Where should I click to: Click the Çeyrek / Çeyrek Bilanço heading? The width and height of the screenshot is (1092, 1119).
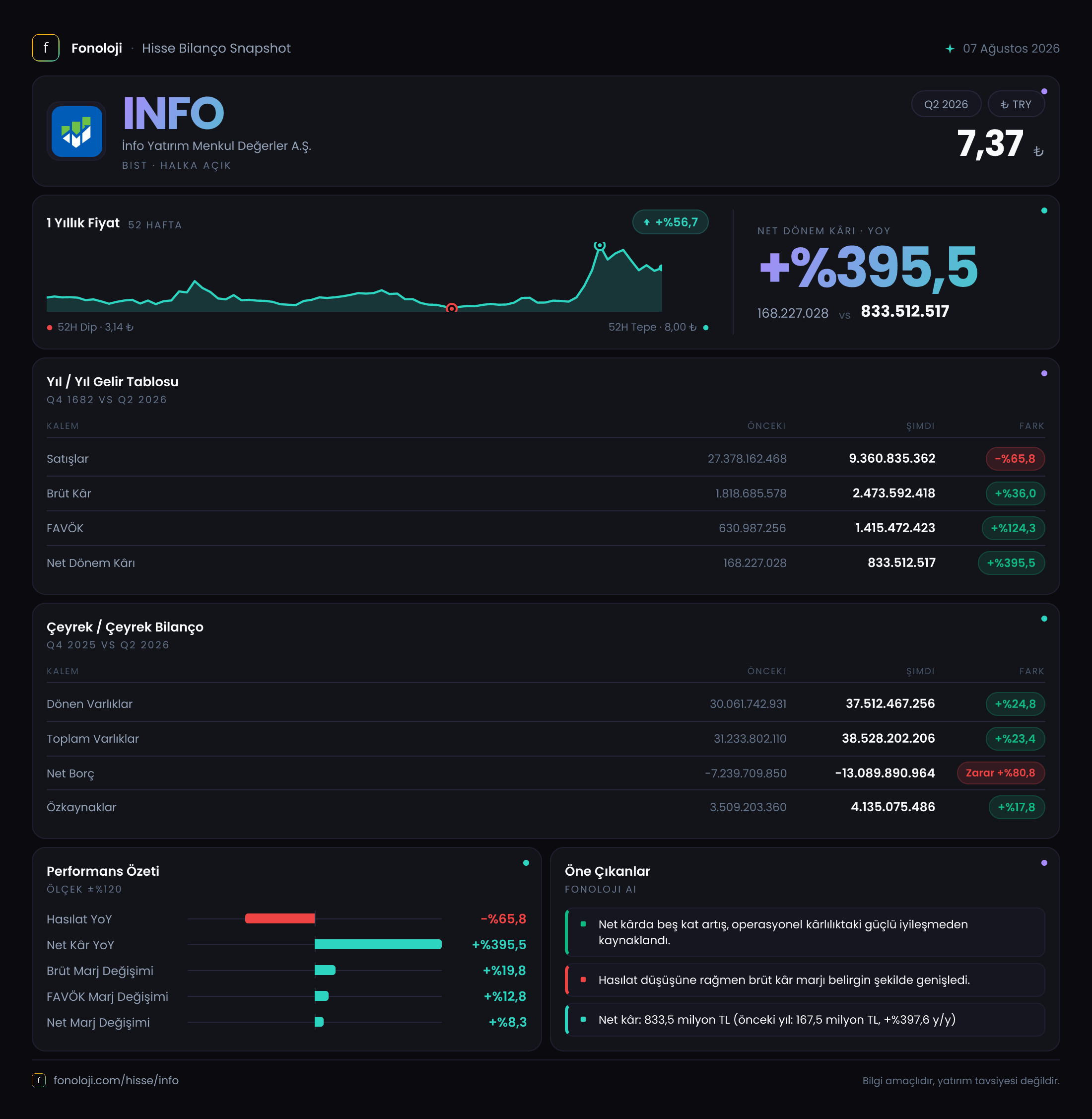coord(125,628)
